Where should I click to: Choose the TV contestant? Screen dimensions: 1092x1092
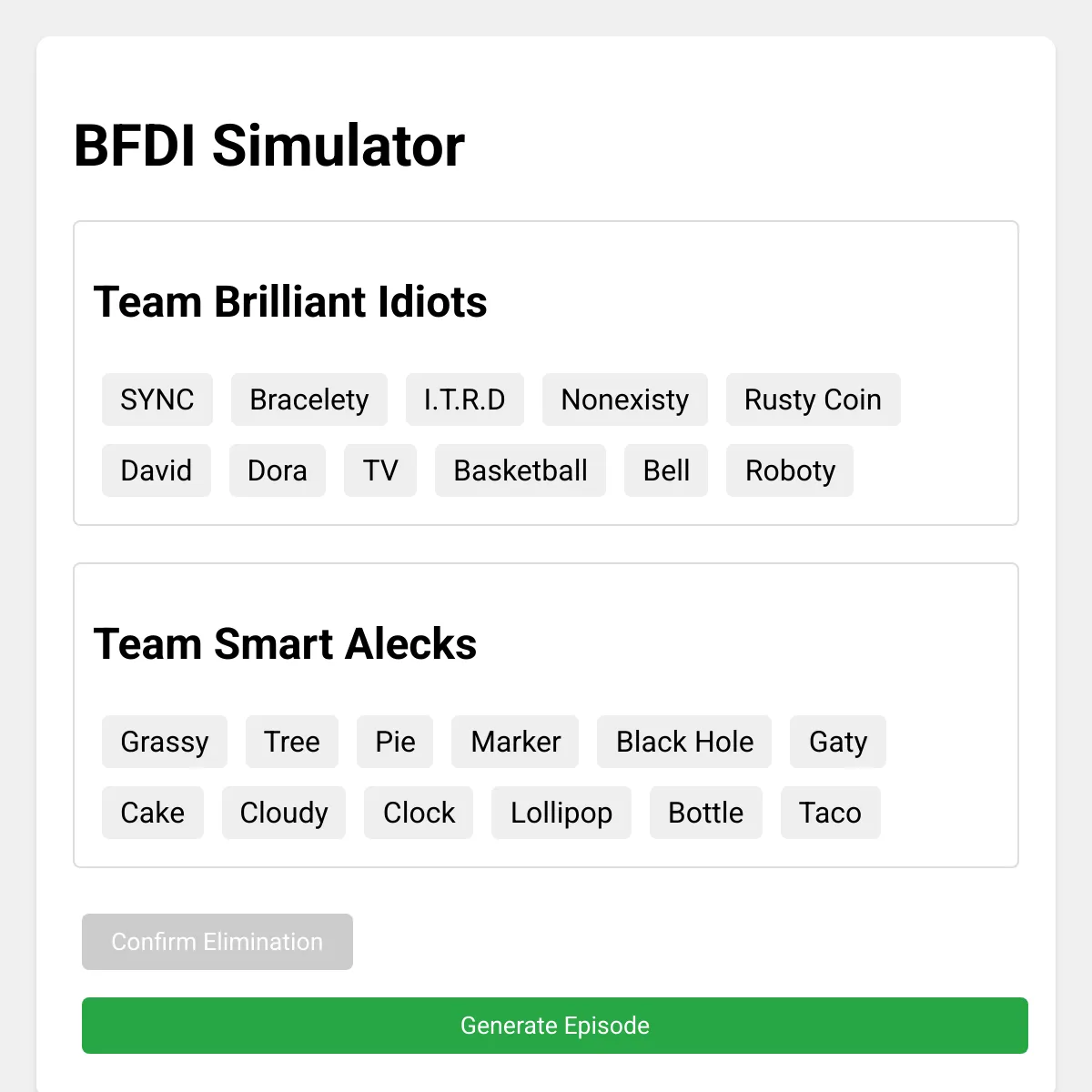(x=379, y=470)
